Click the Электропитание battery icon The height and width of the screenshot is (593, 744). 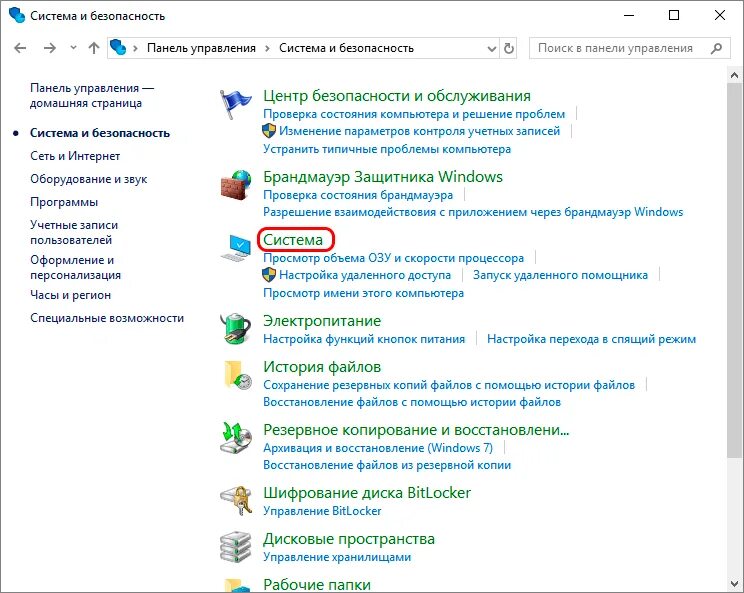[236, 328]
